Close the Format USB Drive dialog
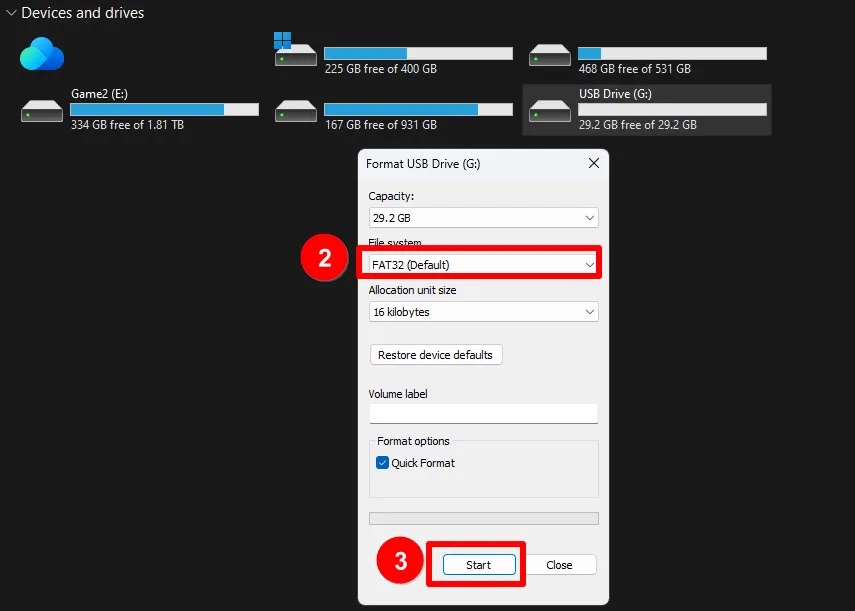Screen dimensions: 855x611 [593, 163]
